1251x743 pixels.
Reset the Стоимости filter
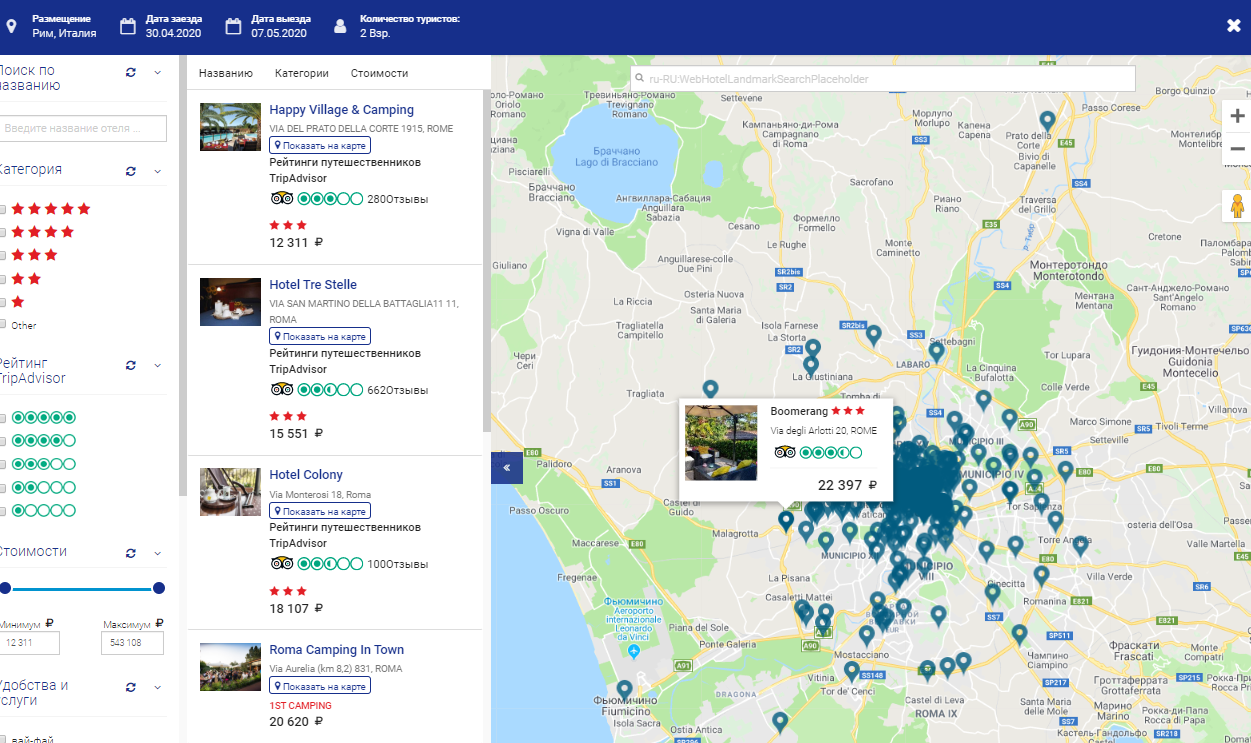click(x=130, y=553)
